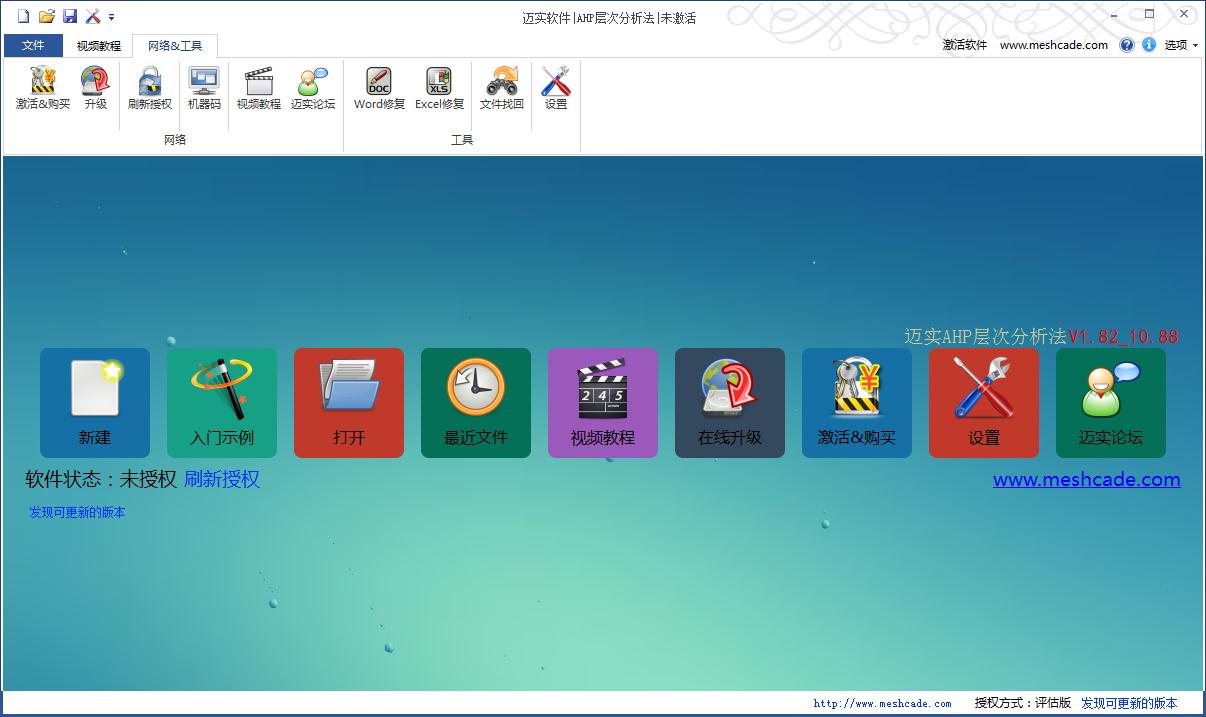Click the 发现可更新的版本 update notice
The width and height of the screenshot is (1206, 717).
pos(76,511)
